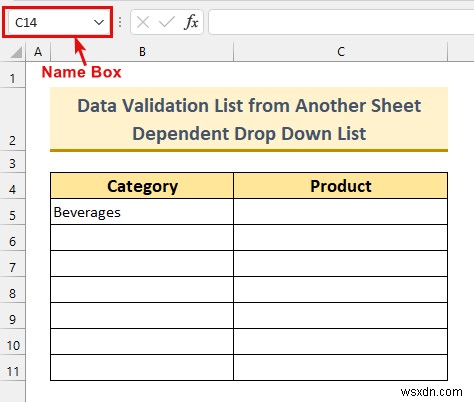Click into the formula bar input field

[341, 22]
